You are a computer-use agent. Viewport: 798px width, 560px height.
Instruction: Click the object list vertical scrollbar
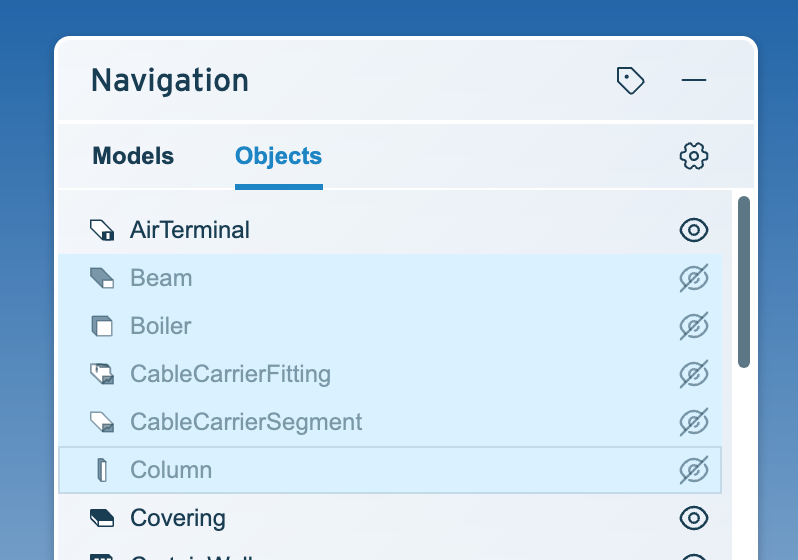(744, 282)
